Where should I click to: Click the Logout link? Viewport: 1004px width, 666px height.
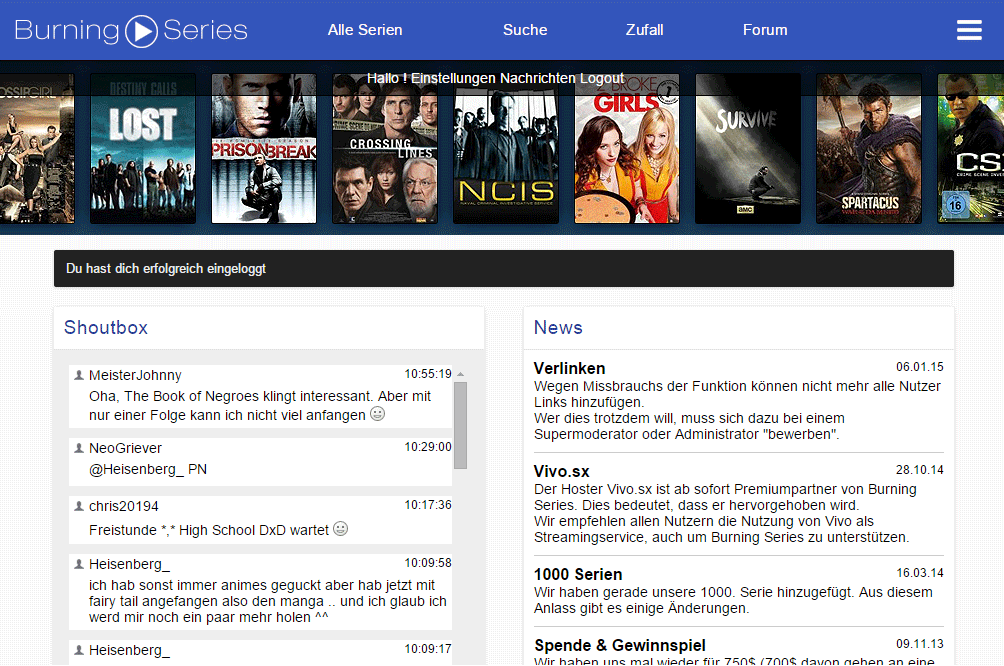pos(602,78)
